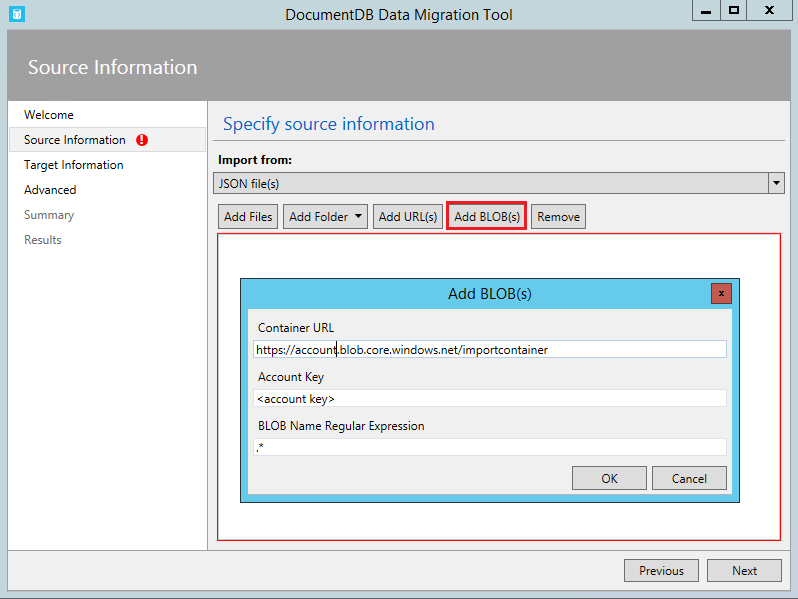798x599 pixels.
Task: Click the DocumentDB app icon in title bar
Action: click(16, 14)
